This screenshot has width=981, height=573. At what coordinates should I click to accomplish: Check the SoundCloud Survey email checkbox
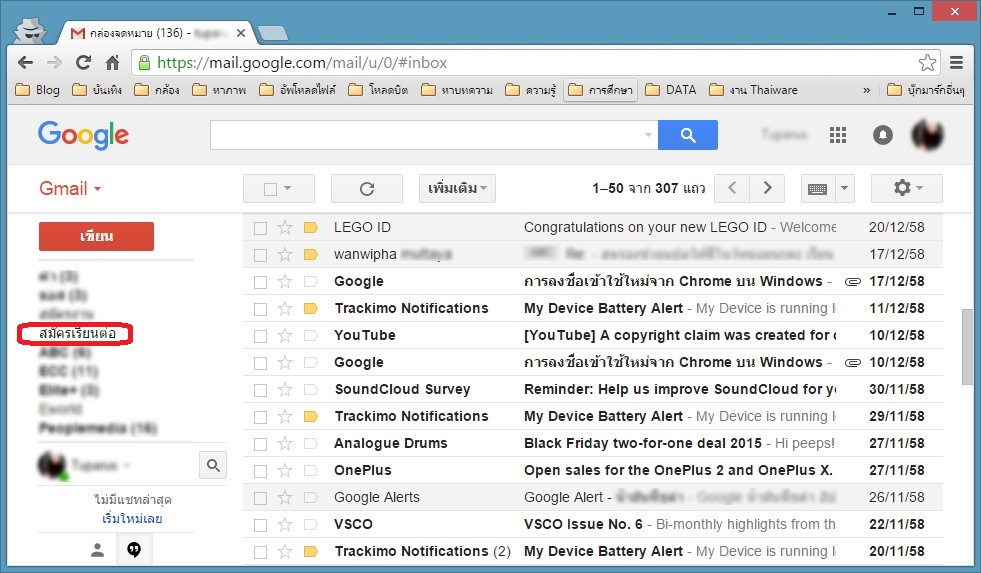tap(260, 390)
